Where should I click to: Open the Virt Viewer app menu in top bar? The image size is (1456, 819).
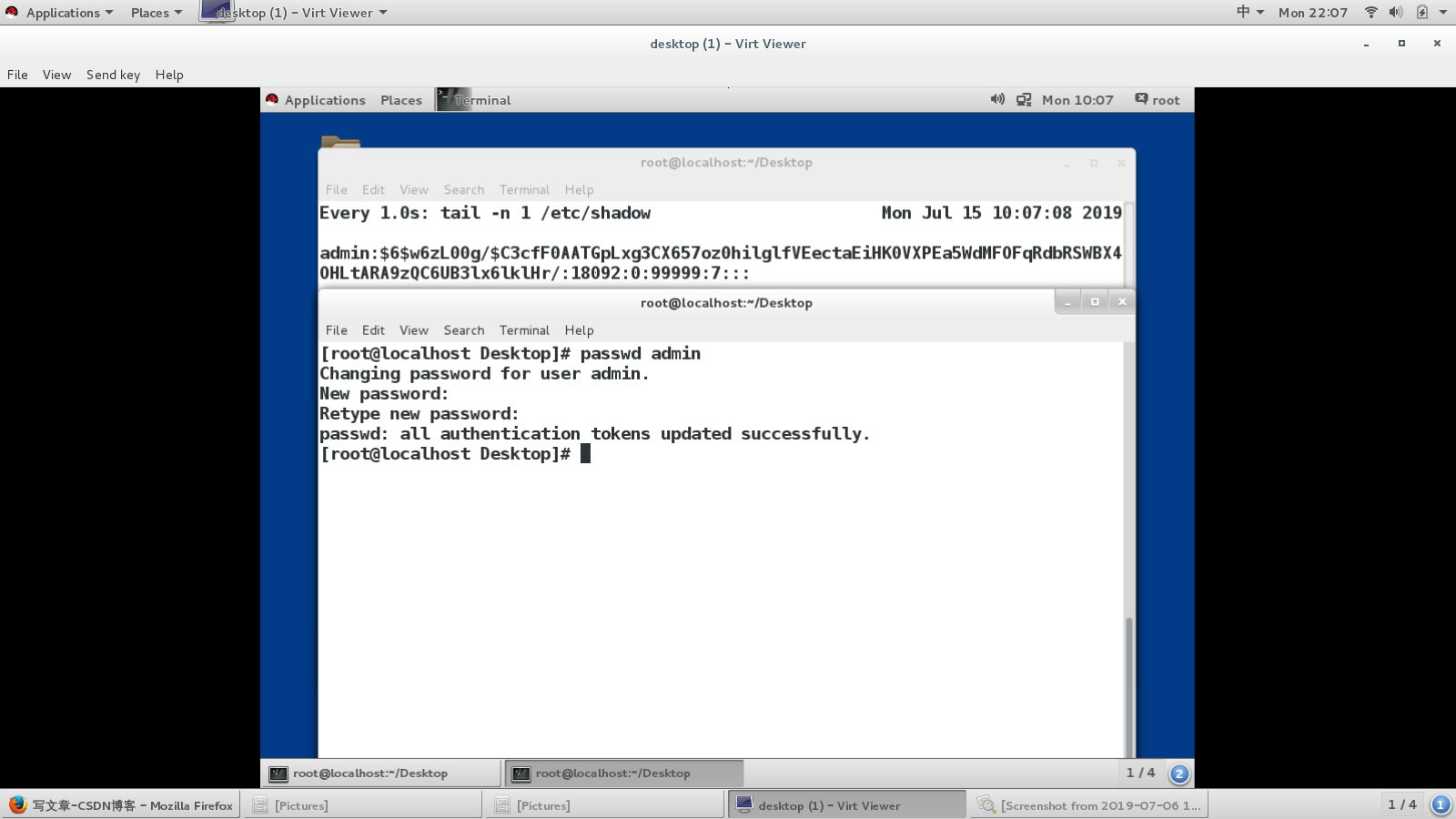point(294,13)
